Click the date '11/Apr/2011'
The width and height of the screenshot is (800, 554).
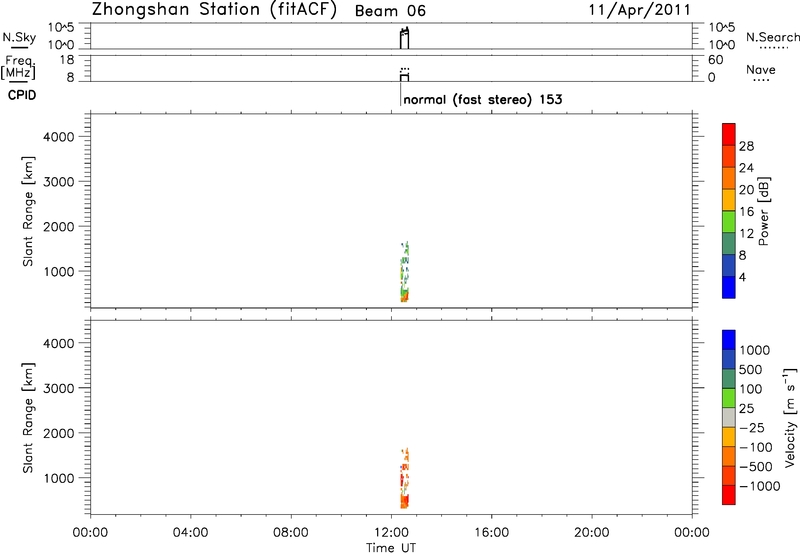pyautogui.click(x=640, y=10)
